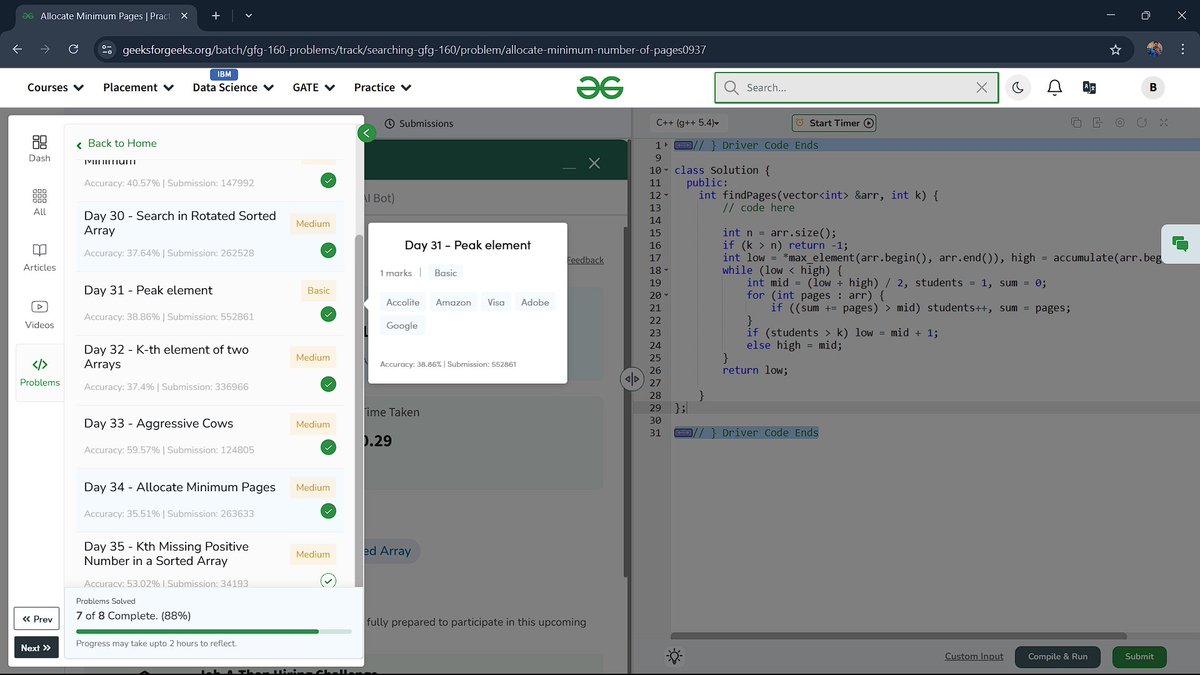1200x675 pixels.
Task: Click the checkmark for Day 30 problem
Action: [x=328, y=250]
